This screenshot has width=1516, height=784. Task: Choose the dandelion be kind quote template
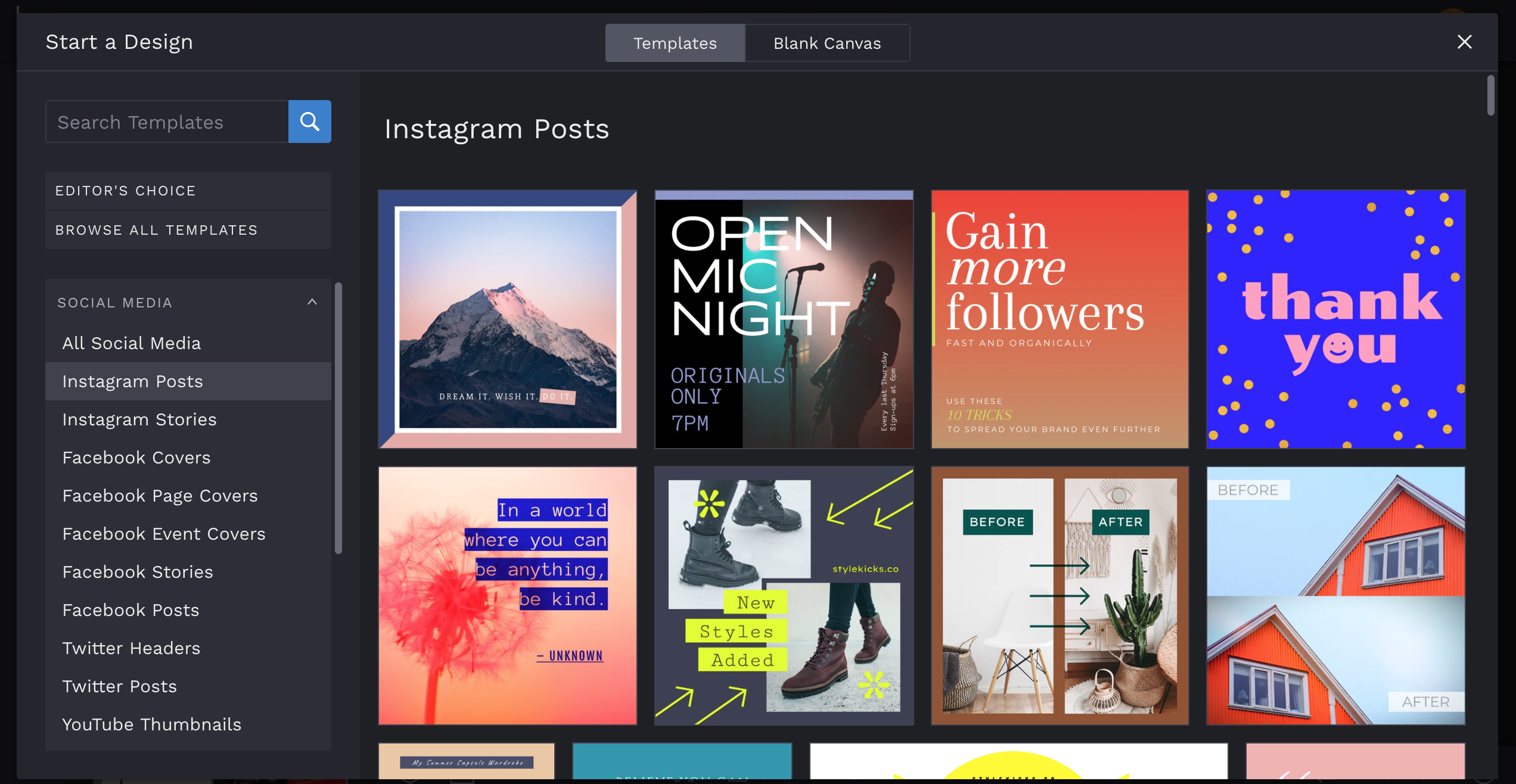tap(508, 596)
